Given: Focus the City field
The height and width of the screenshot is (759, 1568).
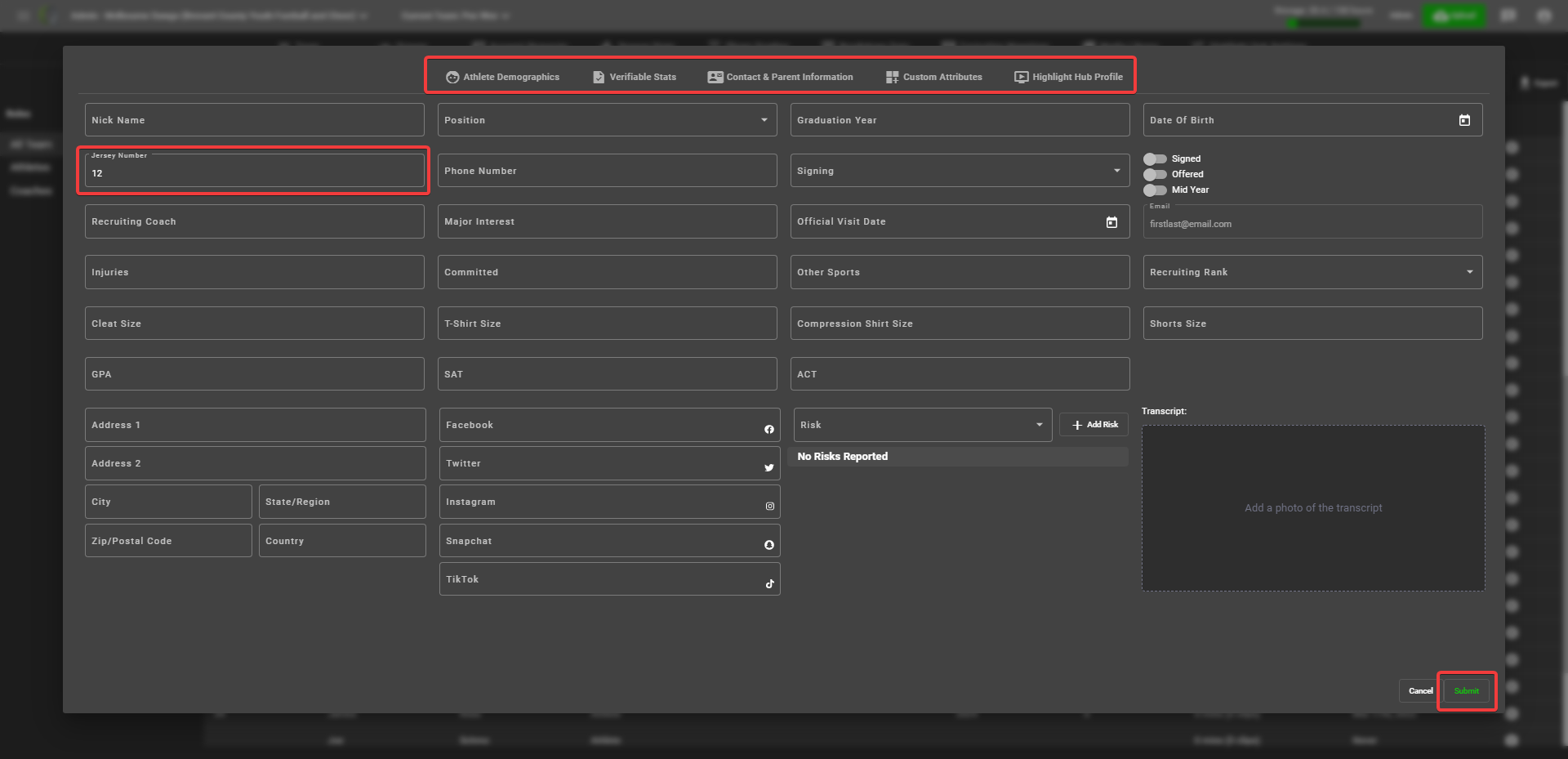Looking at the screenshot, I should pos(168,502).
